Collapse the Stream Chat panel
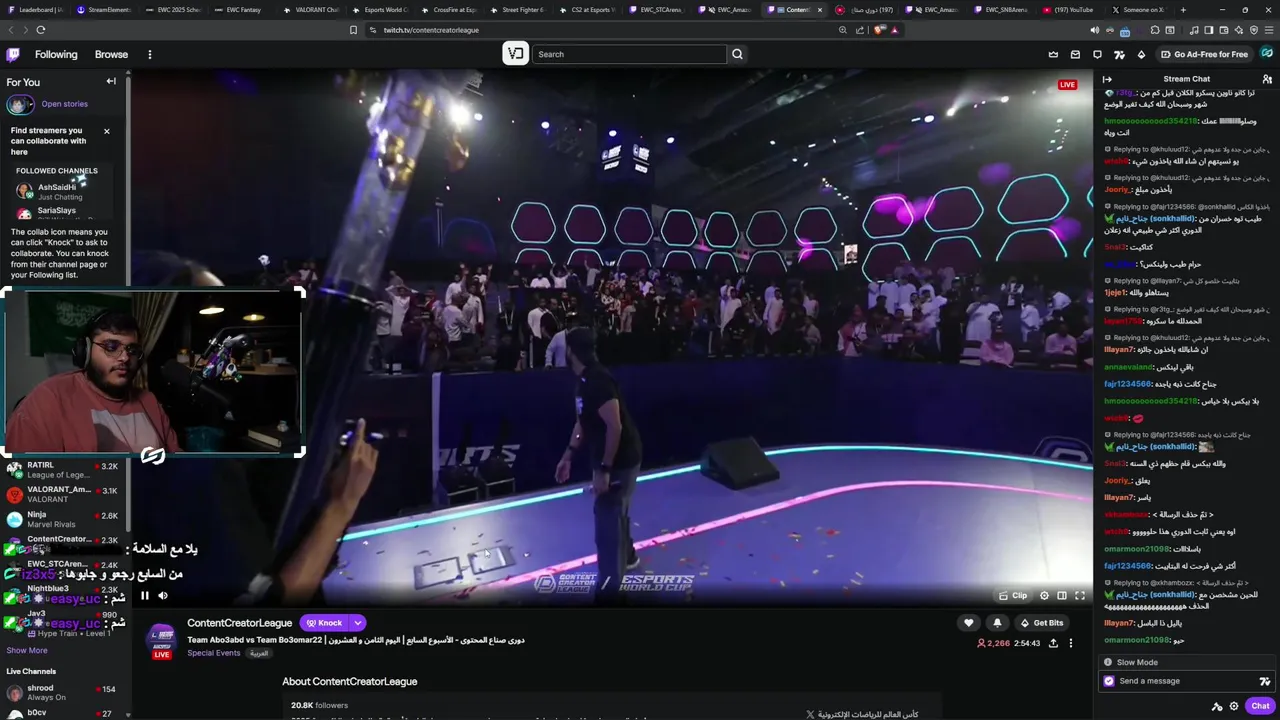Viewport: 1280px width, 720px height. pos(1107,79)
